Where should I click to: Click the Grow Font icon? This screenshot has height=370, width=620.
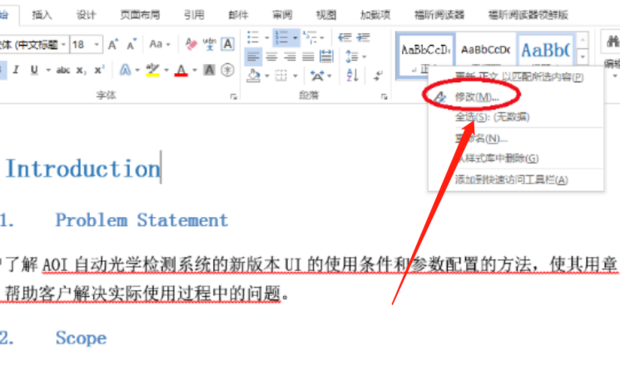(113, 44)
